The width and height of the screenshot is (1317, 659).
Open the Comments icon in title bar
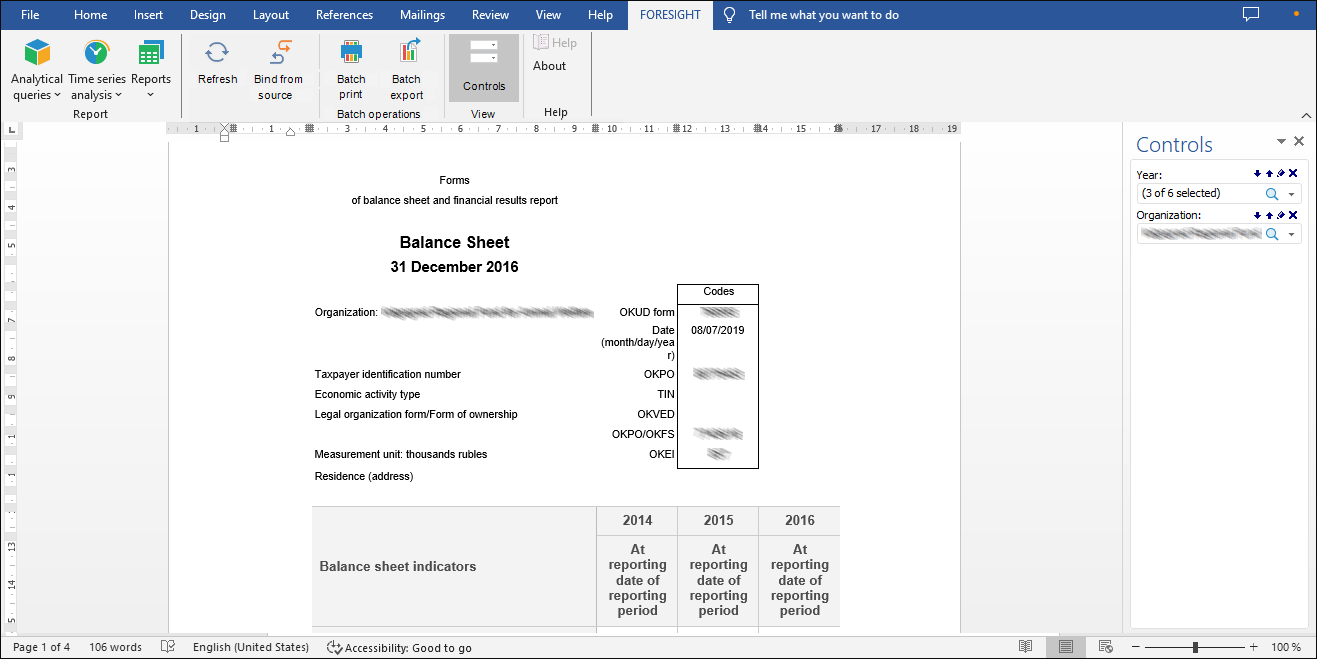(1250, 15)
